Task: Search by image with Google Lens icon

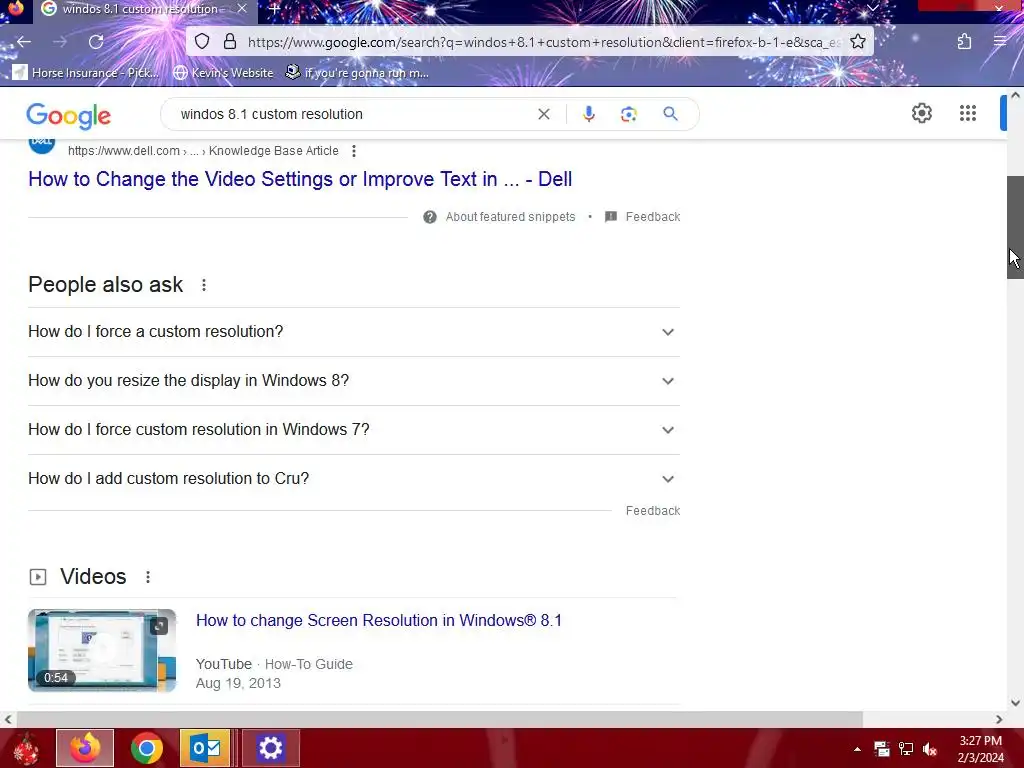Action: click(628, 114)
